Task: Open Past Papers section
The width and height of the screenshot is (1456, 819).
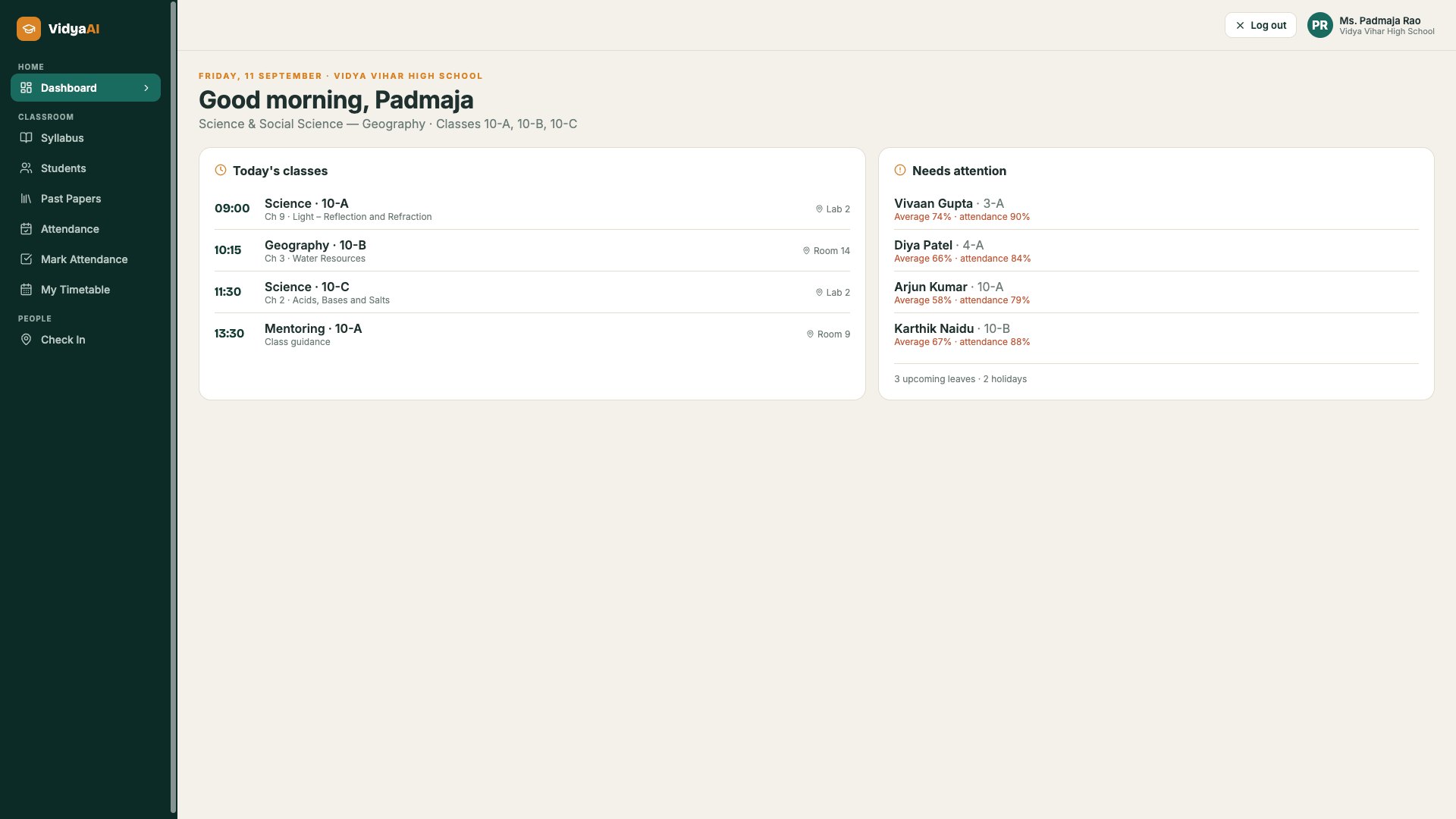Action: [86, 199]
